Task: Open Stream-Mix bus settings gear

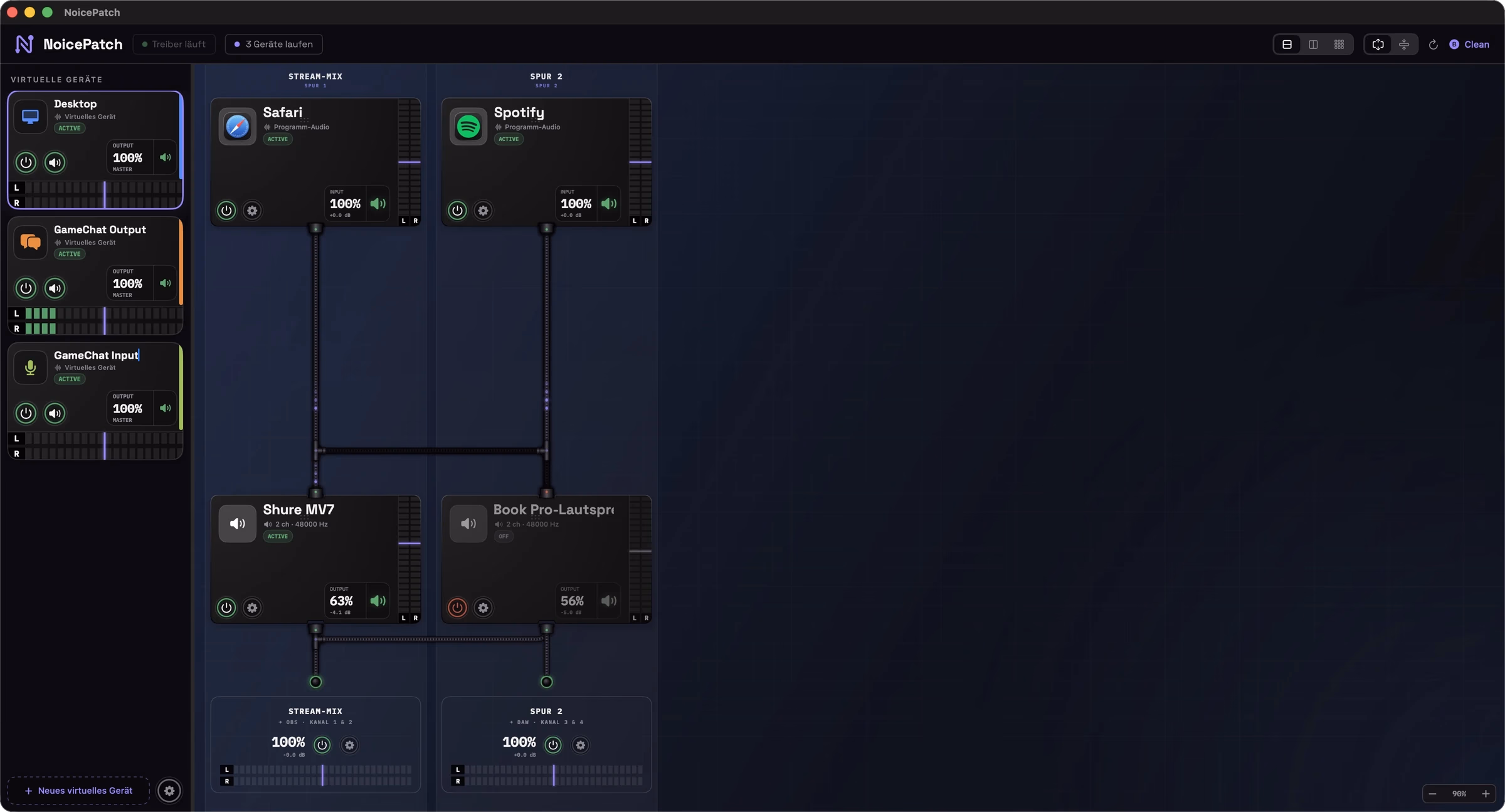Action: click(x=350, y=745)
